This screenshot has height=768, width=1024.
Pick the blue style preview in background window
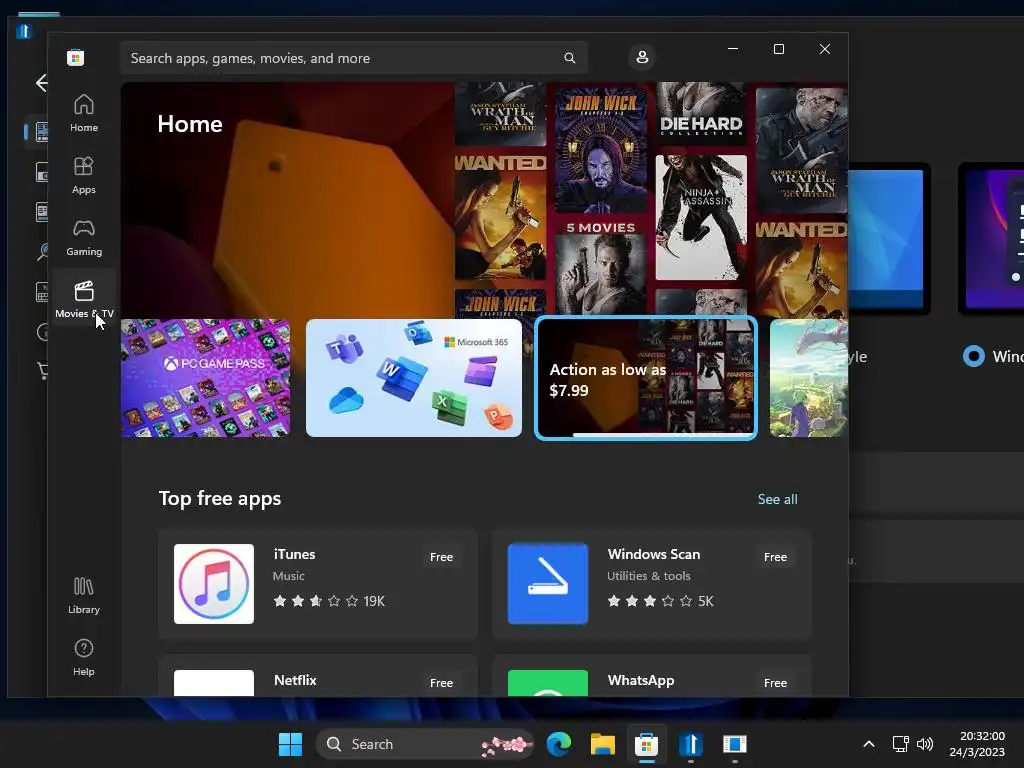pos(889,238)
